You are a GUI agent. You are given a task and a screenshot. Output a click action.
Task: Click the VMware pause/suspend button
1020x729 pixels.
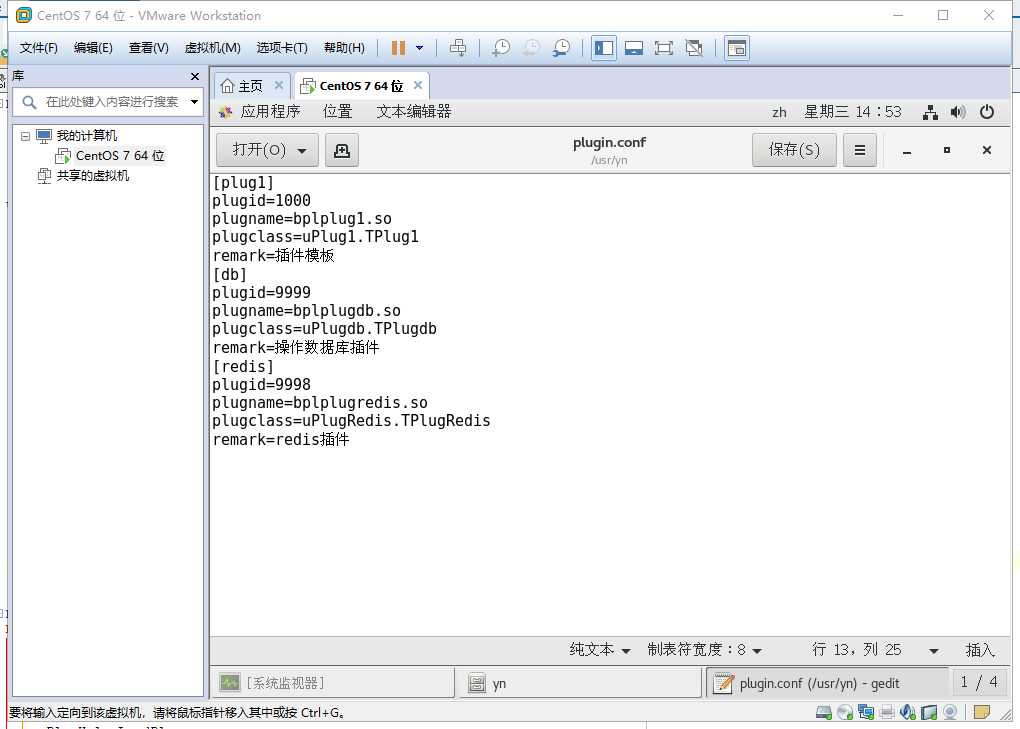click(x=398, y=47)
